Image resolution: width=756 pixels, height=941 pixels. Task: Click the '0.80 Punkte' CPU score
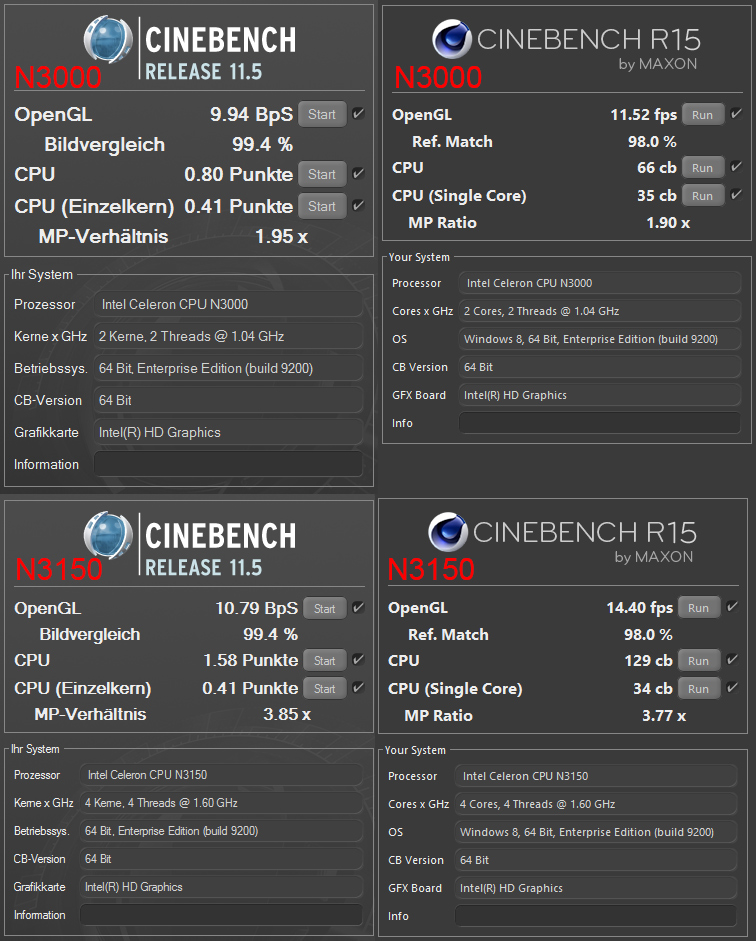coord(239,174)
